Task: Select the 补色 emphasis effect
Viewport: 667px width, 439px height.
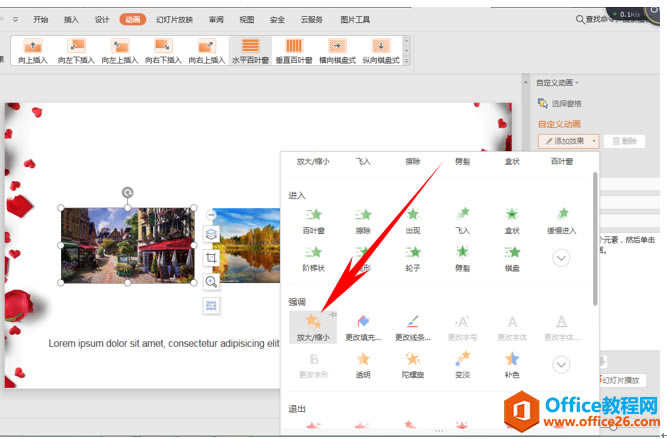Action: click(x=512, y=365)
